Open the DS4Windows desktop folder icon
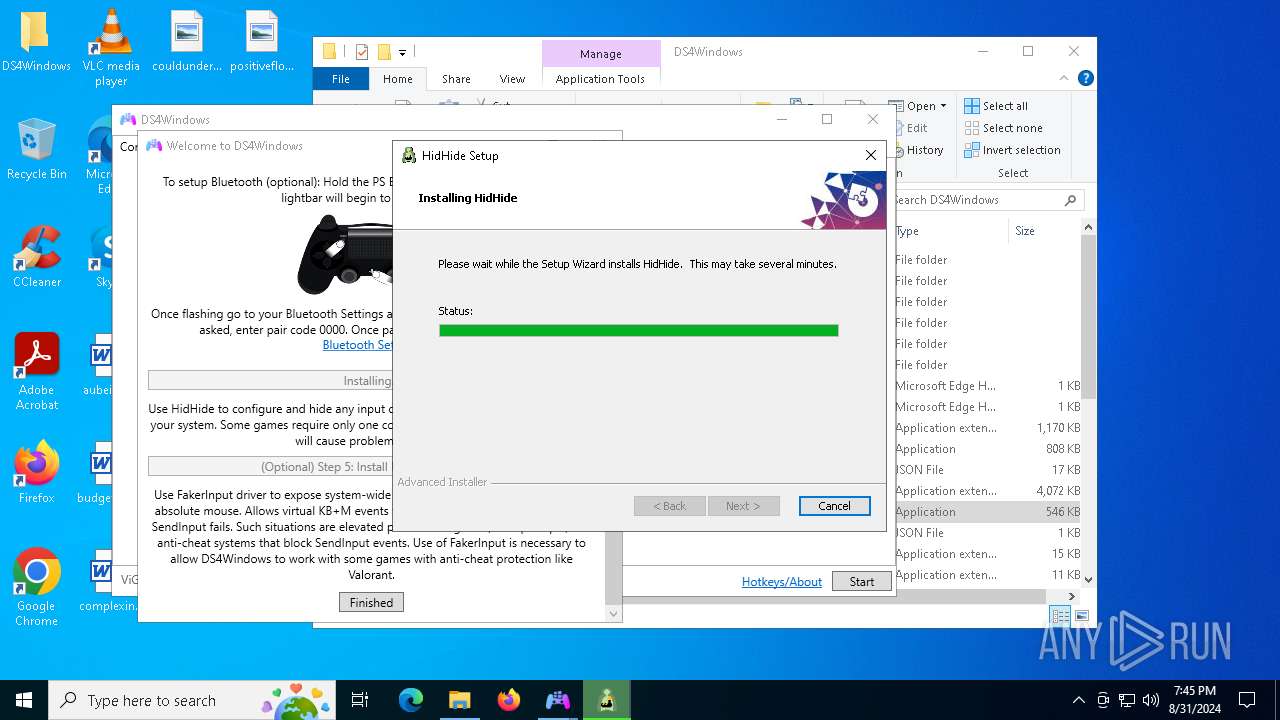The height and width of the screenshot is (720, 1280). [35, 42]
